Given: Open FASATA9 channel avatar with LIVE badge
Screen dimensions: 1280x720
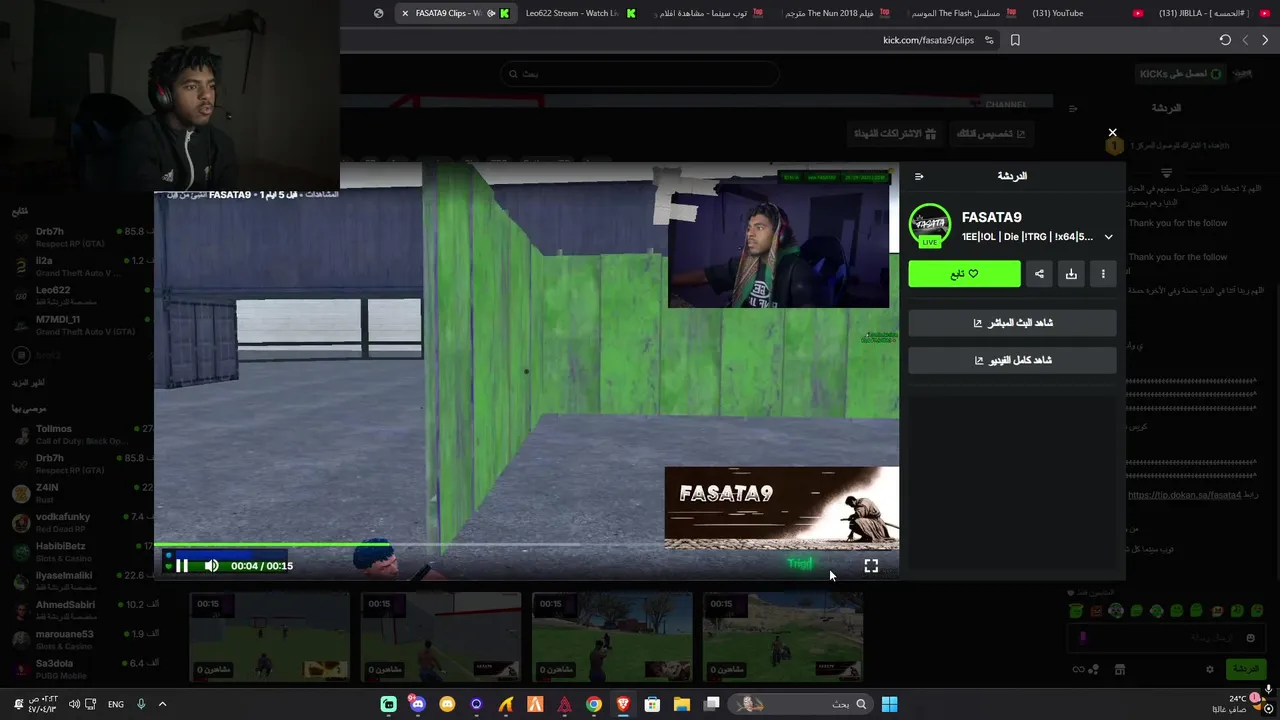Looking at the screenshot, I should tap(930, 226).
